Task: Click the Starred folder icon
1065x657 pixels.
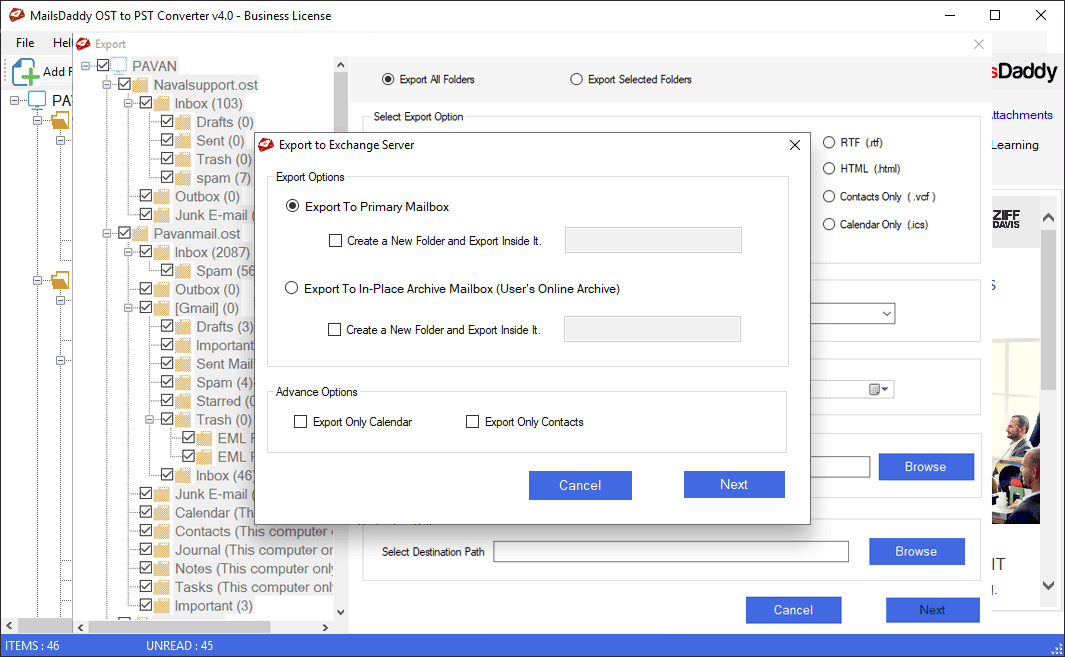Action: point(183,401)
